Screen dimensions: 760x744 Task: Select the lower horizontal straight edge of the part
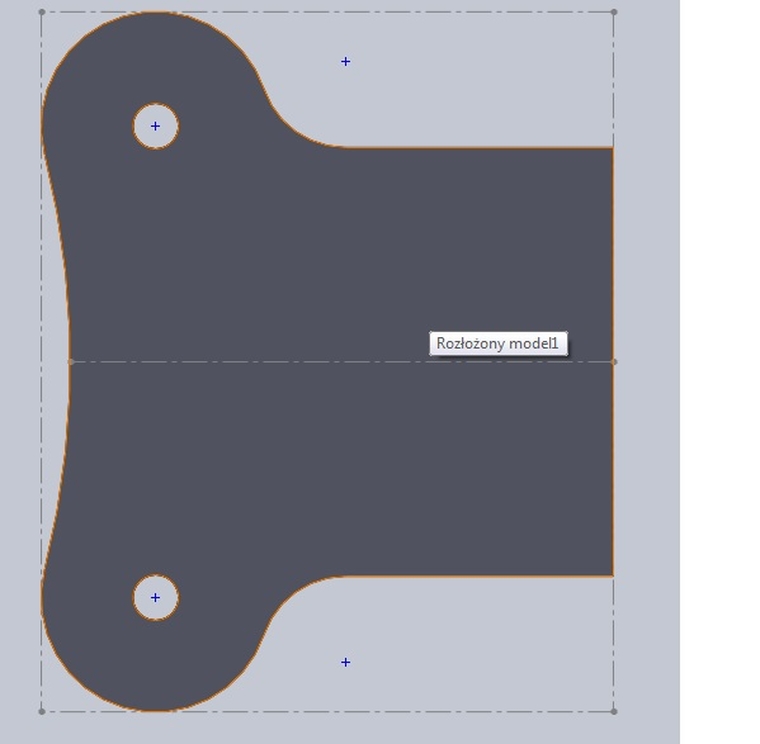pyautogui.click(x=479, y=576)
